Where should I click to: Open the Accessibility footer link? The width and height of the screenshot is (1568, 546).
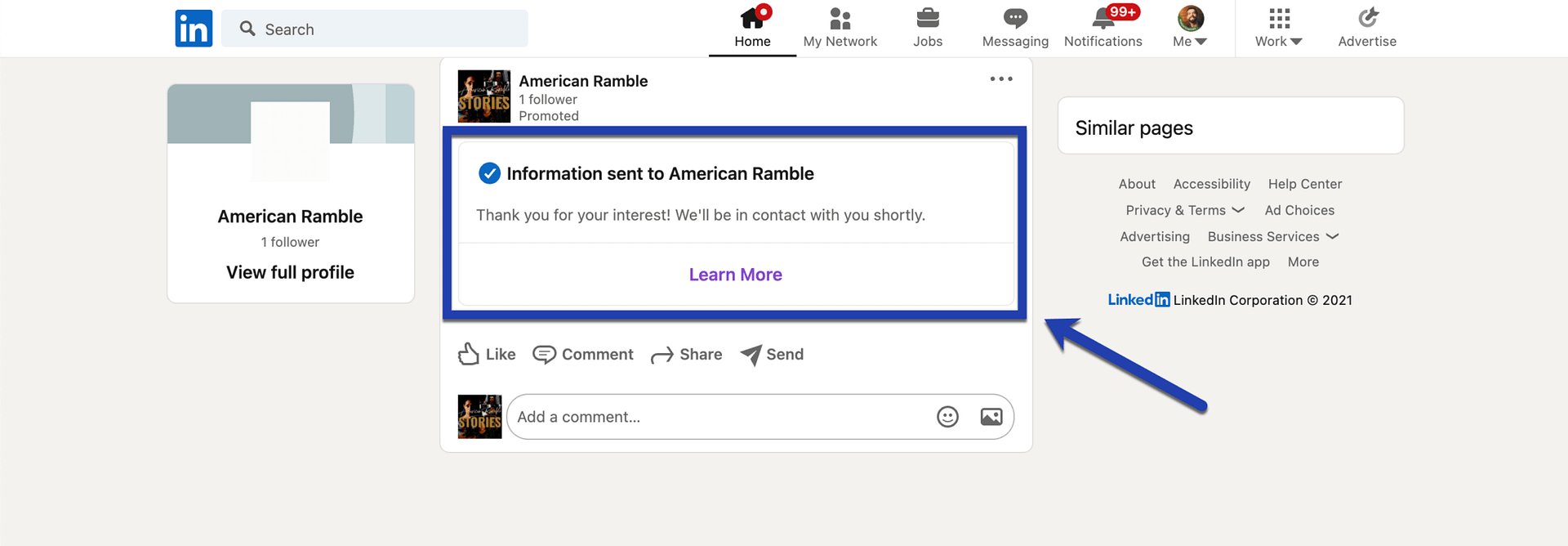click(x=1212, y=184)
